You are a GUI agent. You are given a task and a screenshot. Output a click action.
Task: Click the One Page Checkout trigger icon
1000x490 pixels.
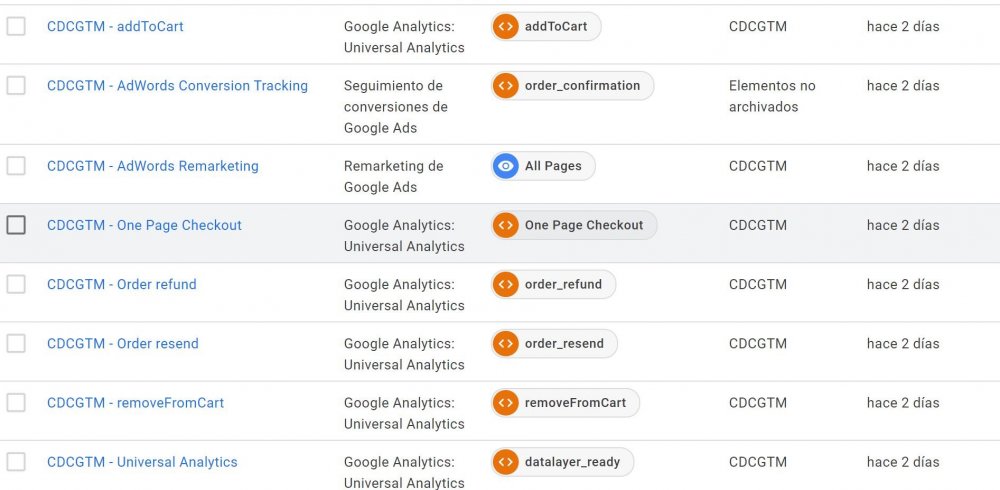506,225
